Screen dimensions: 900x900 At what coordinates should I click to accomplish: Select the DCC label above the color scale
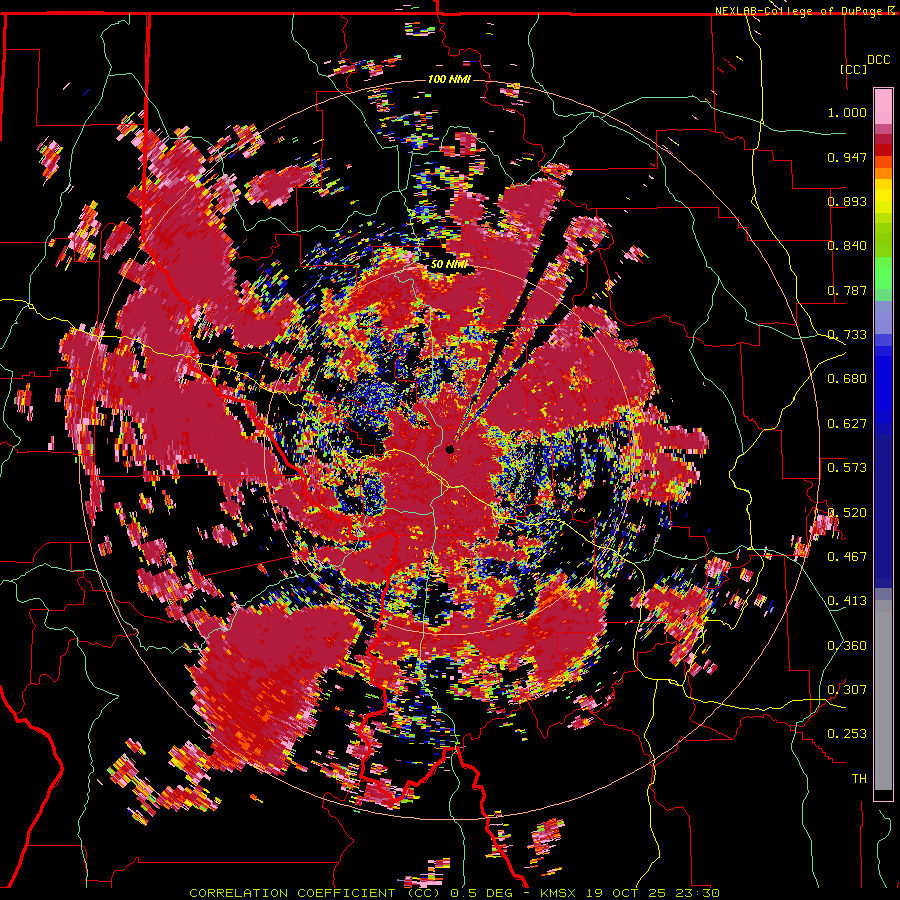coord(879,60)
